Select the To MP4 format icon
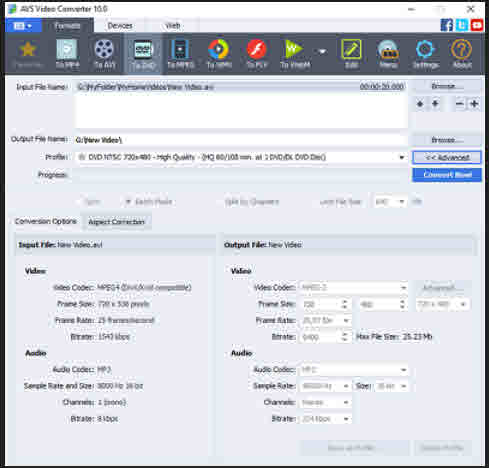The height and width of the screenshot is (468, 489). [67, 54]
